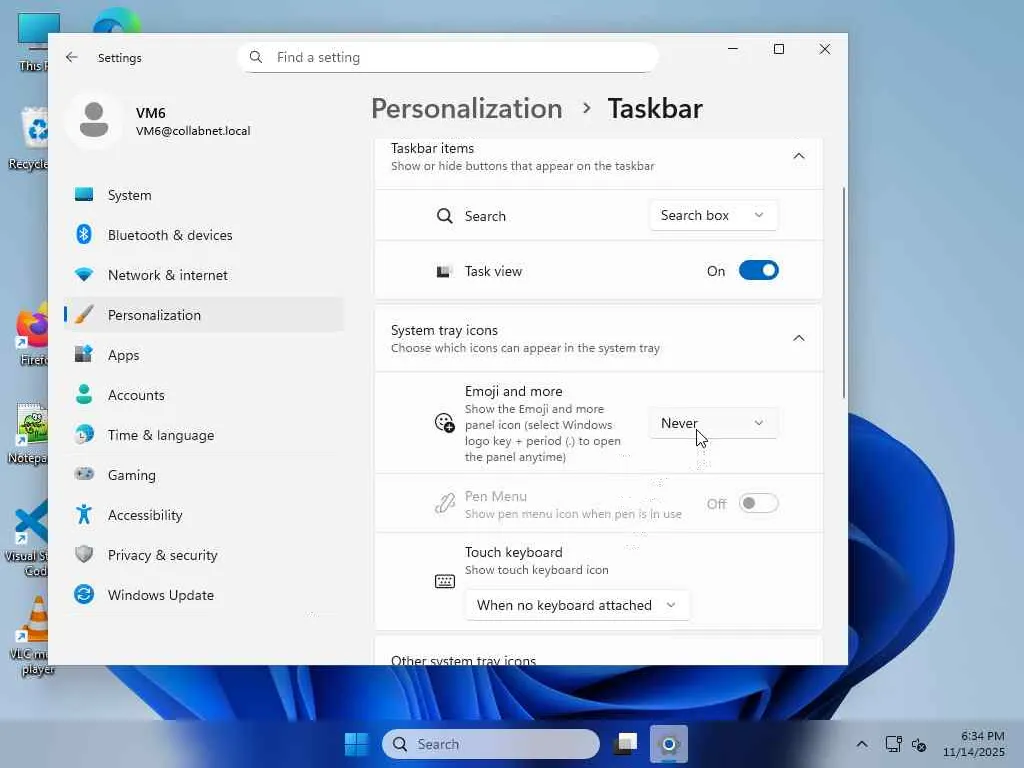Open the Emoji and more Never dropdown
The image size is (1024, 768).
713,423
